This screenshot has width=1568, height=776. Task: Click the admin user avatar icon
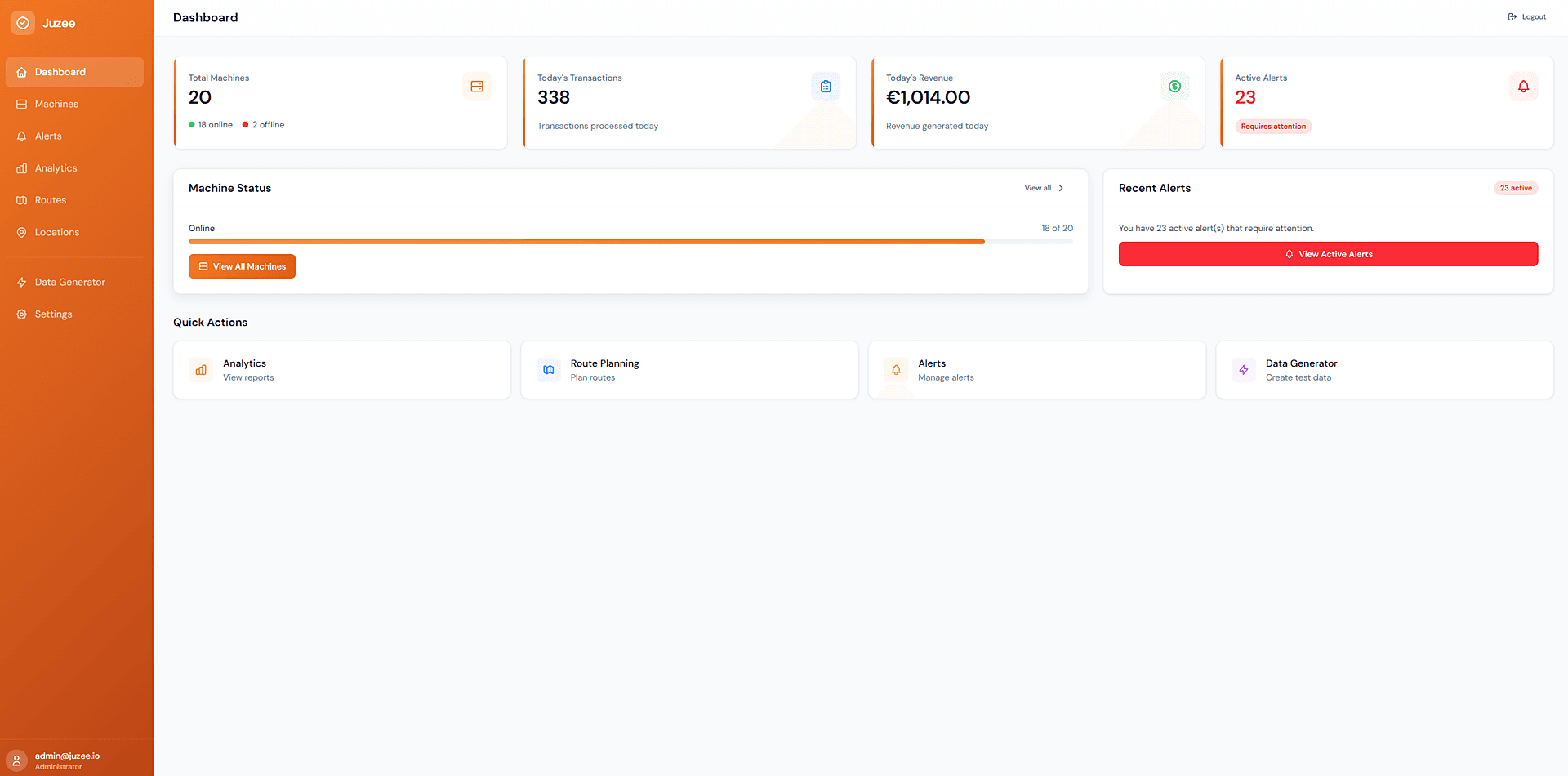[x=16, y=760]
